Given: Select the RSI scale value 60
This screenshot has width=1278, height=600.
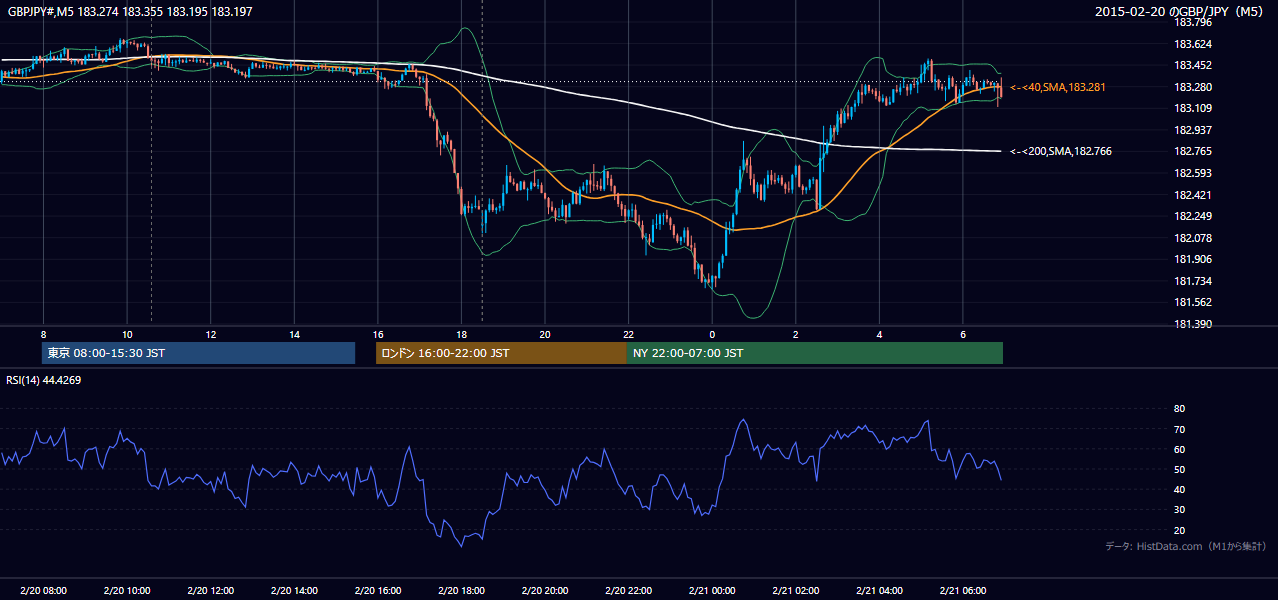Looking at the screenshot, I should click(x=1180, y=449).
